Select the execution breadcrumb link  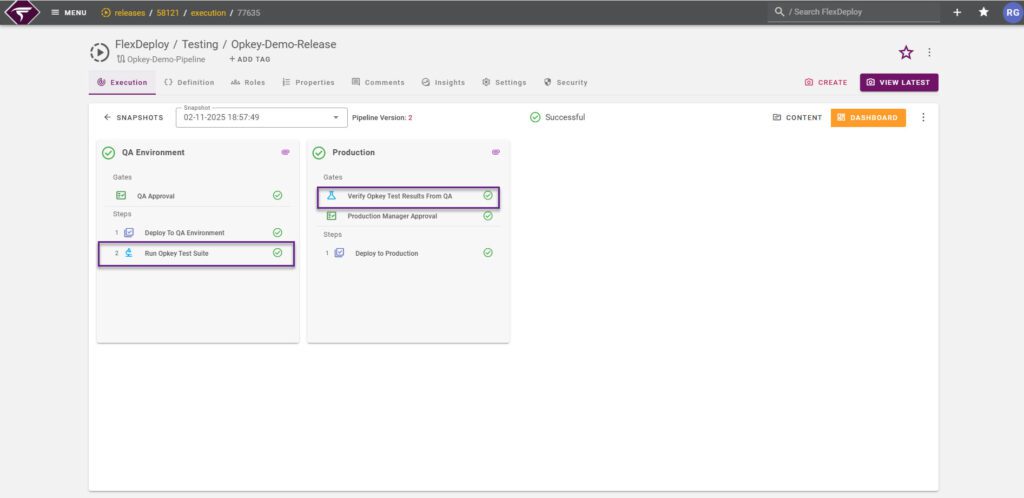208,12
